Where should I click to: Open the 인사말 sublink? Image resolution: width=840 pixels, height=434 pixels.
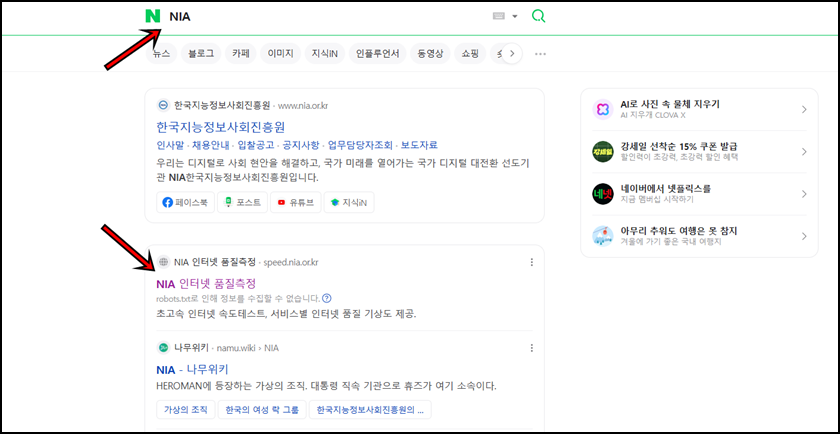tap(168, 145)
